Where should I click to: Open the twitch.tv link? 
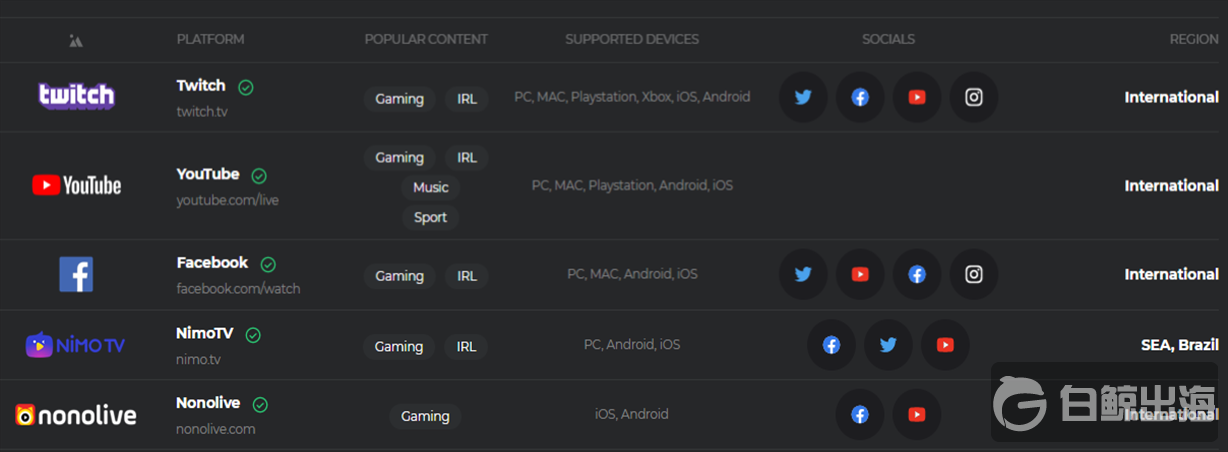pos(202,111)
